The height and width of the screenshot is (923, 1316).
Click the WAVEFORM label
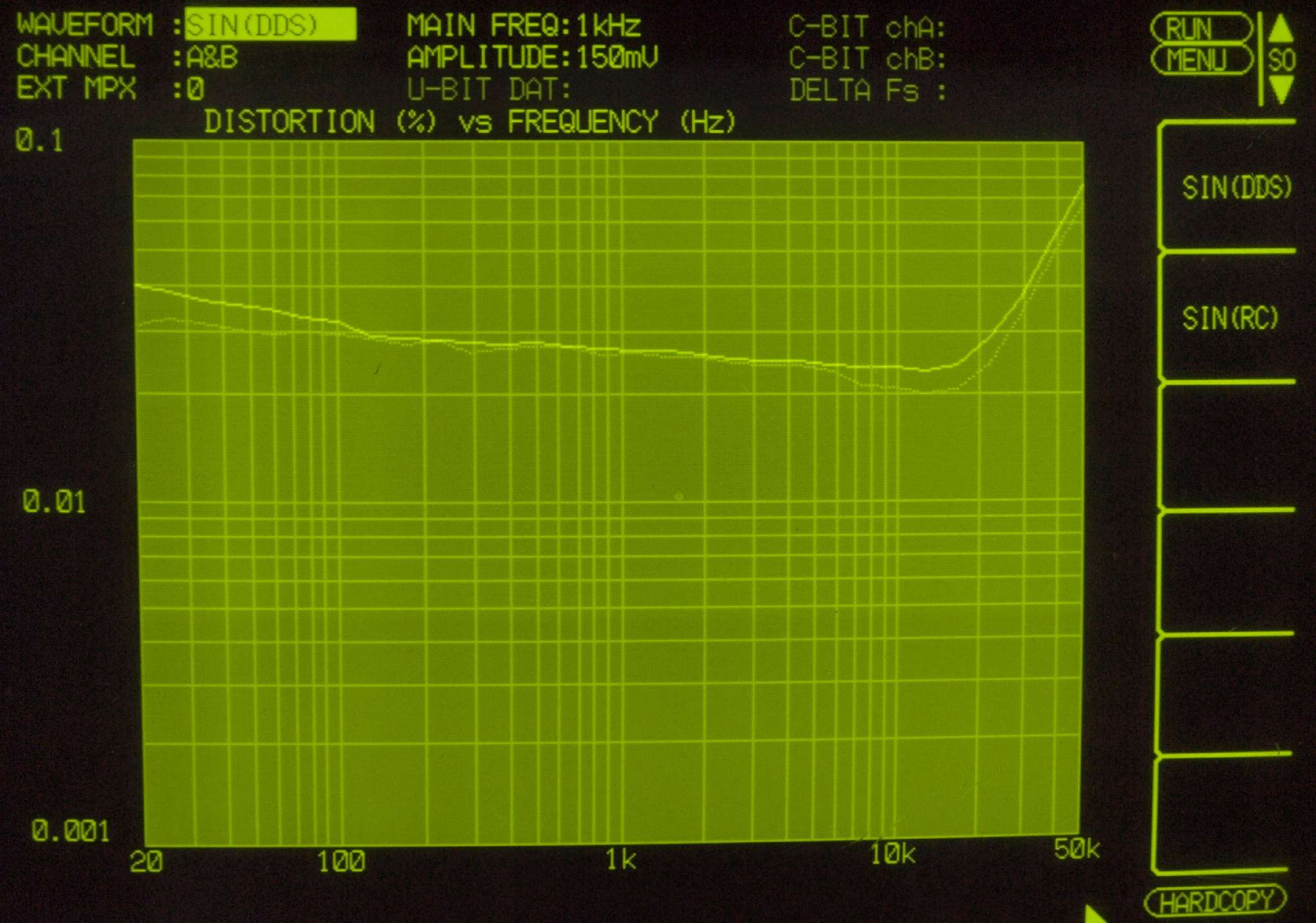(x=85, y=25)
